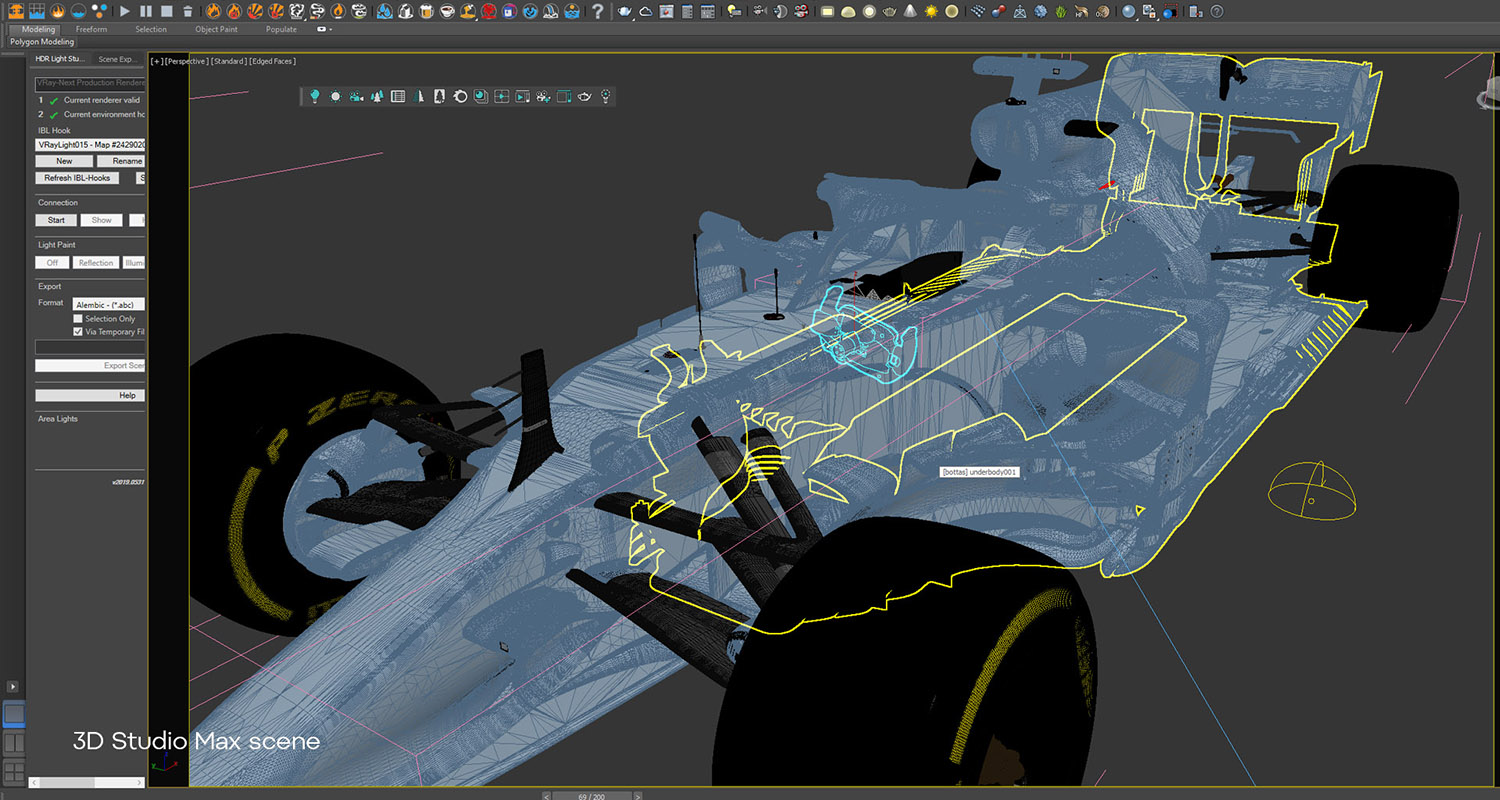Create a V-Ray sphere light

point(869,11)
